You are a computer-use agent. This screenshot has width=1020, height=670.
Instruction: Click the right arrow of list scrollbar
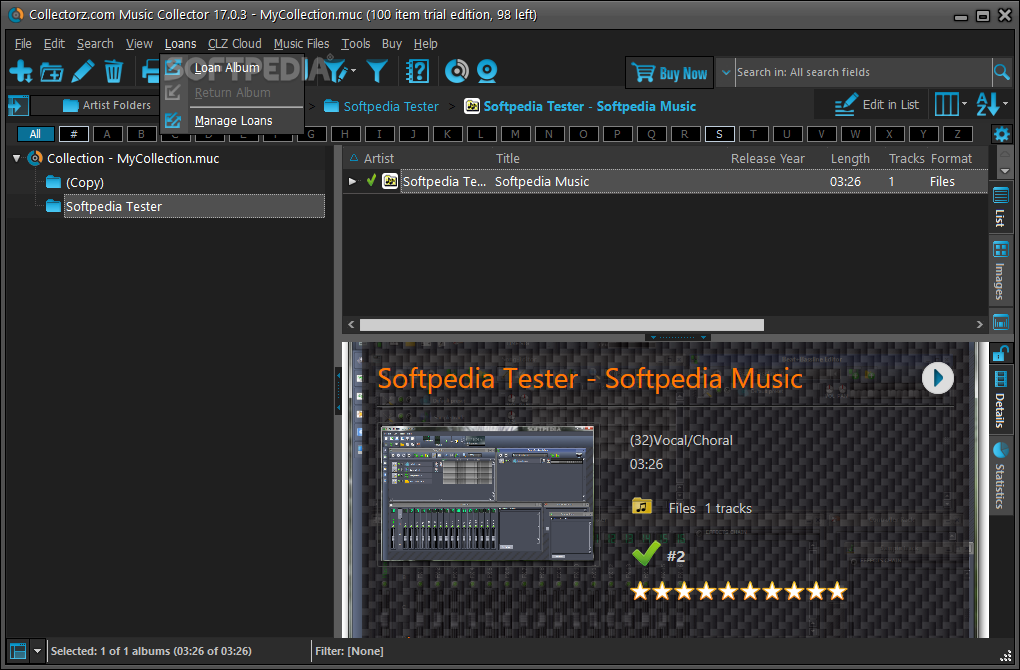980,324
